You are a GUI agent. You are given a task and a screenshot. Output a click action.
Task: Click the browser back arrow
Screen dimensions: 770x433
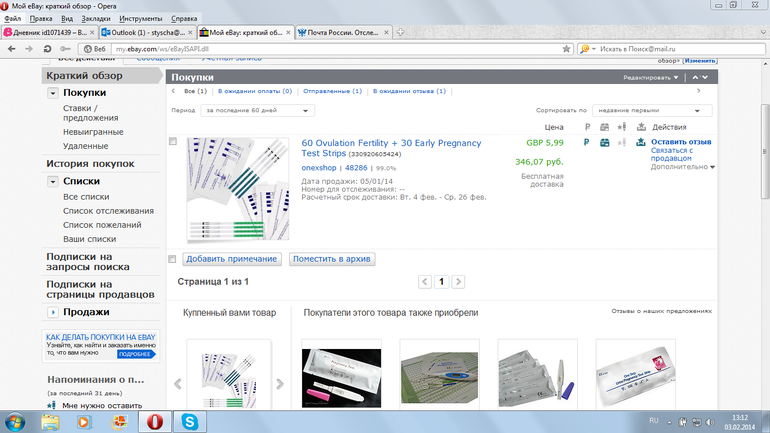pyautogui.click(x=12, y=48)
